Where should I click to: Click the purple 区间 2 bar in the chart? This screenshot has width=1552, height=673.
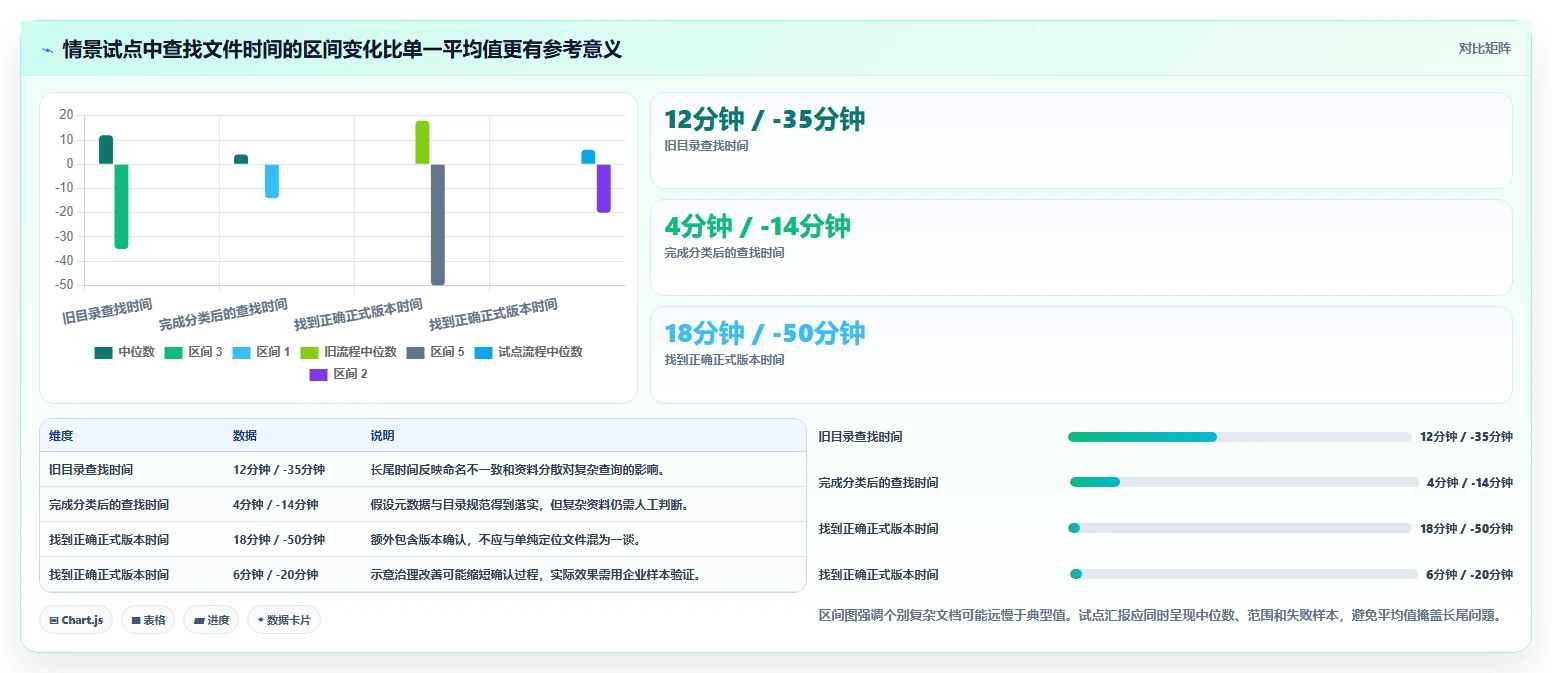coord(604,188)
